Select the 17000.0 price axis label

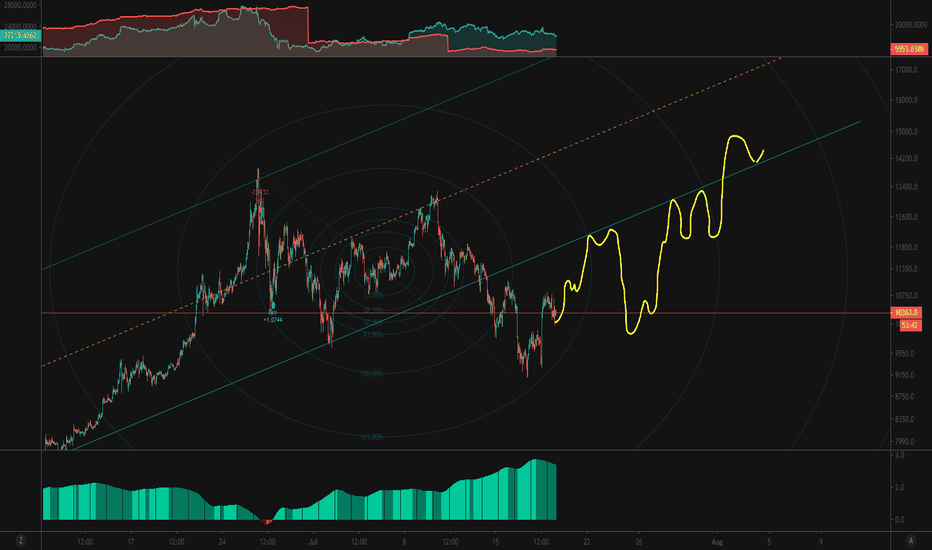[906, 70]
